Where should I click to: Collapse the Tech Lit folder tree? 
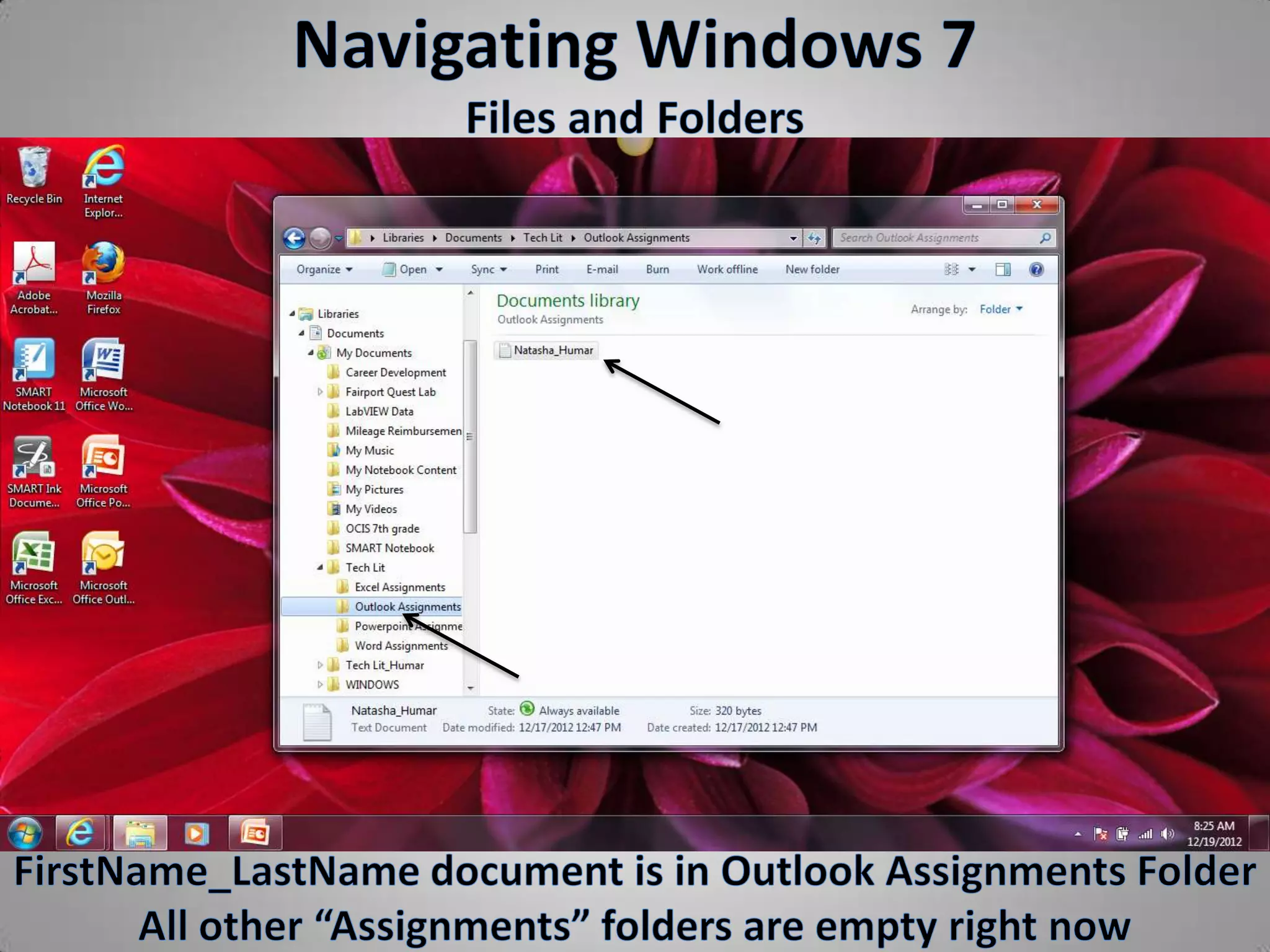320,567
